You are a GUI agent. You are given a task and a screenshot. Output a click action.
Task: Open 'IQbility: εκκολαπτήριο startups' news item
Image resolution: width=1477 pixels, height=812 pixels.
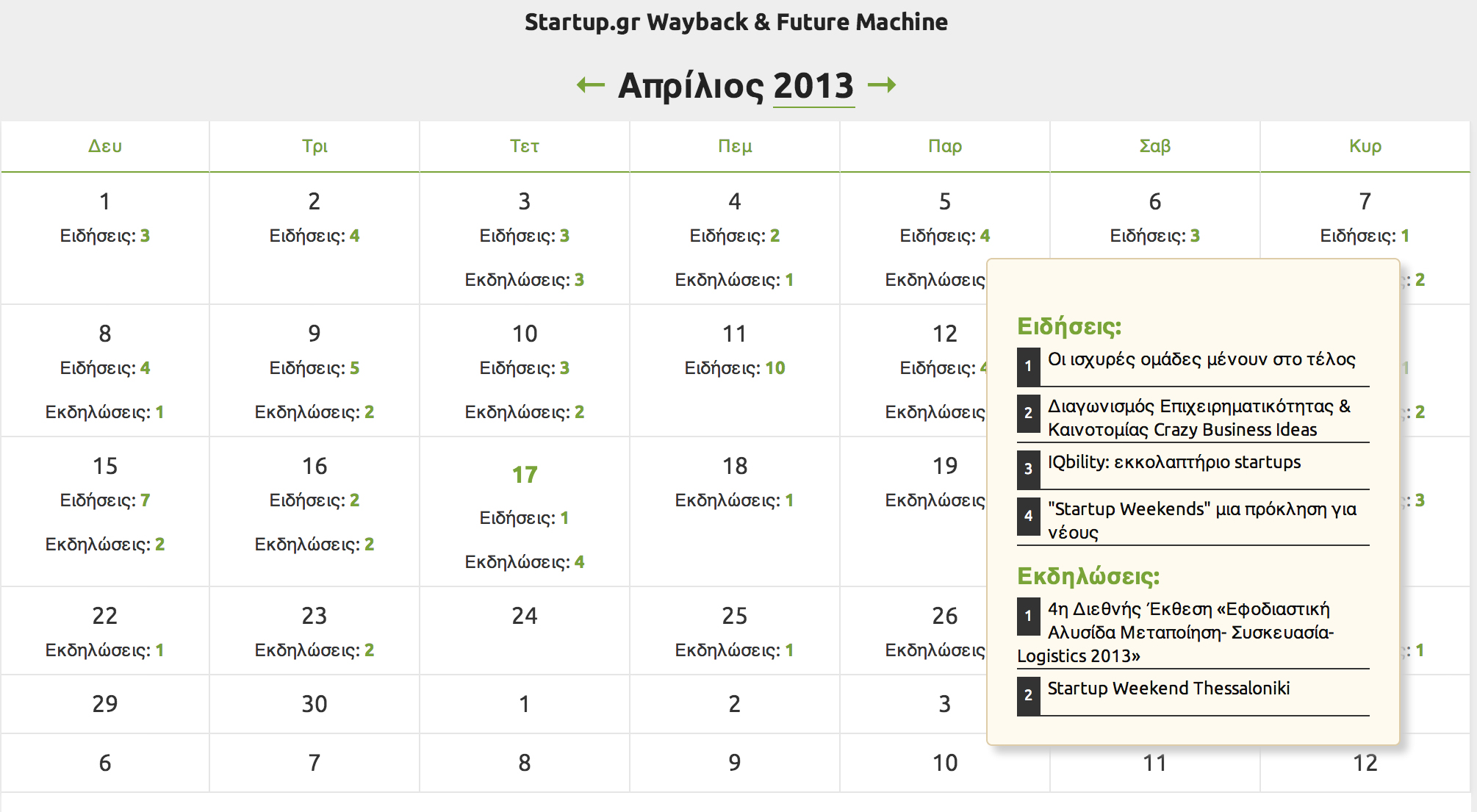coord(1174,462)
